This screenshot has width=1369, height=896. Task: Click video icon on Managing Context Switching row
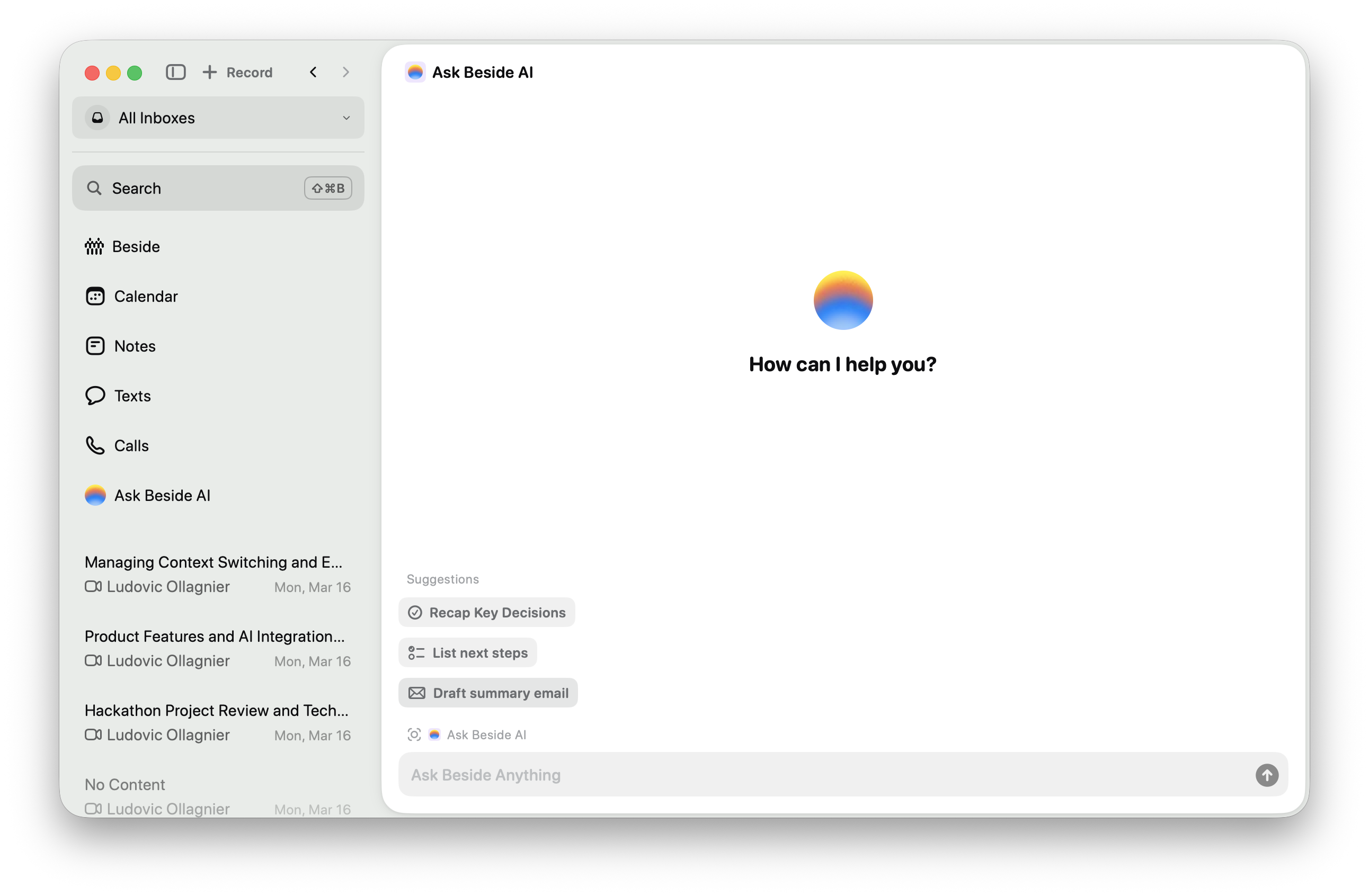(x=93, y=587)
